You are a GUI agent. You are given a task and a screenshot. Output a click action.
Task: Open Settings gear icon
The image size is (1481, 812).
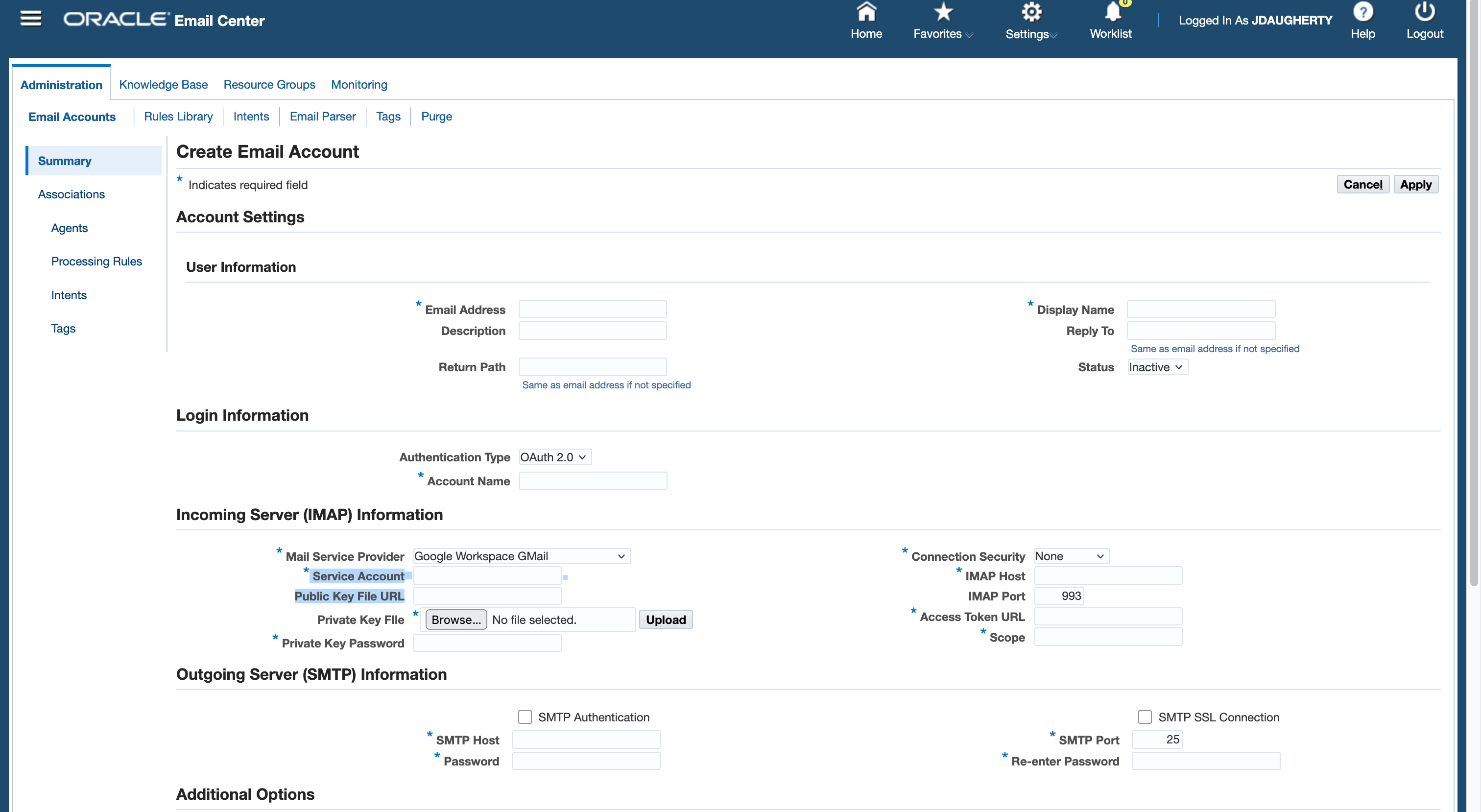point(1031,13)
